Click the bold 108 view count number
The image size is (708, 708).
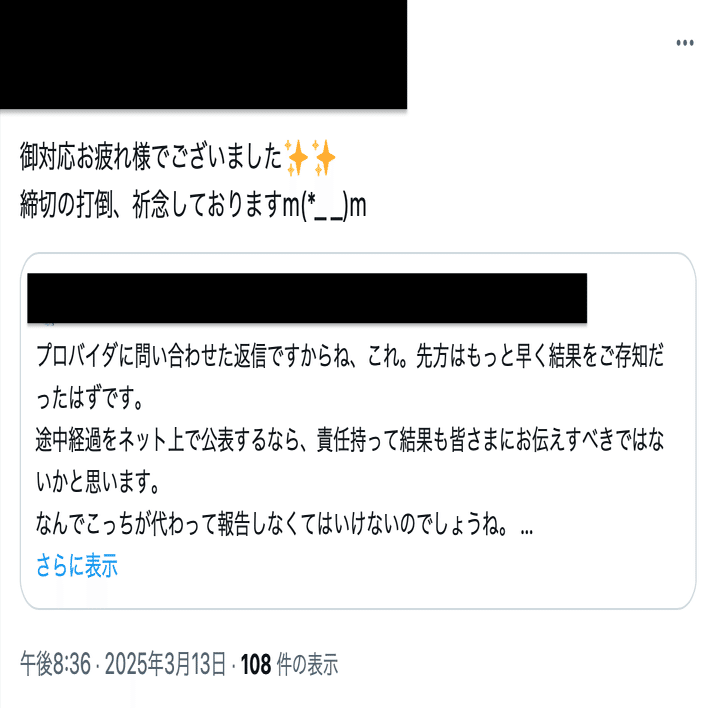point(256,664)
